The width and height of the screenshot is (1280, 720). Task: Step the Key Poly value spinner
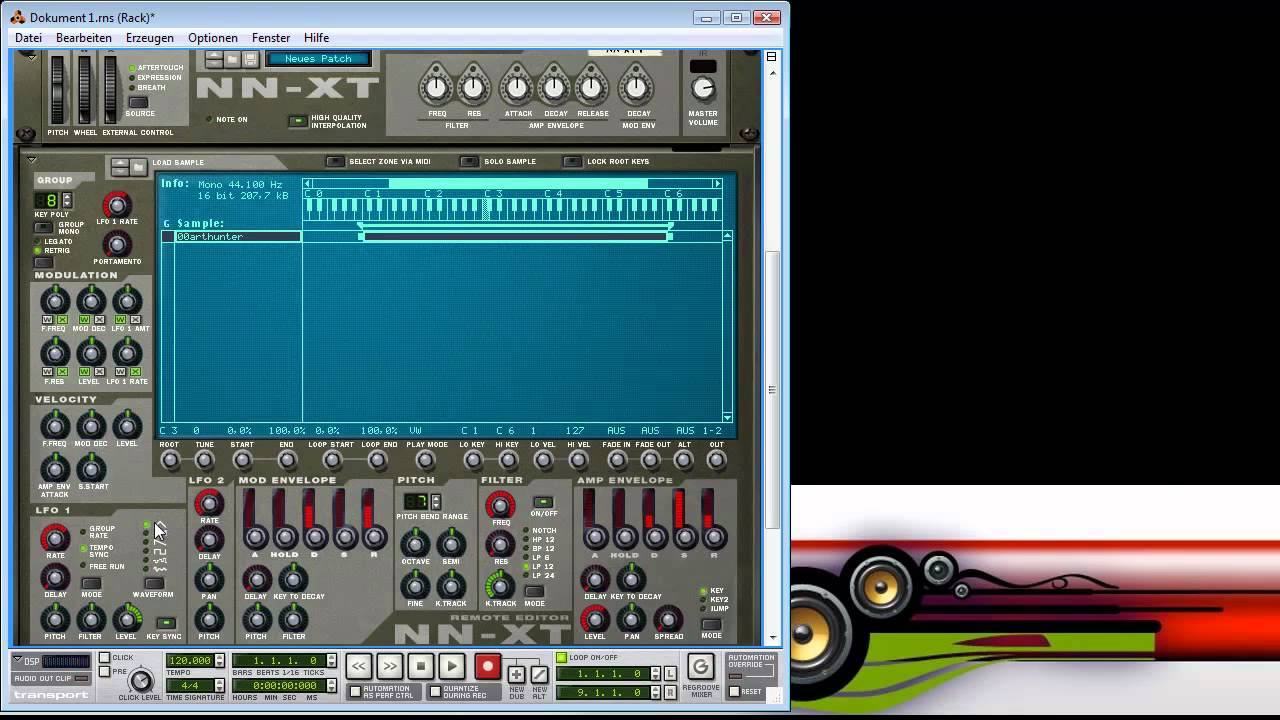[67, 200]
